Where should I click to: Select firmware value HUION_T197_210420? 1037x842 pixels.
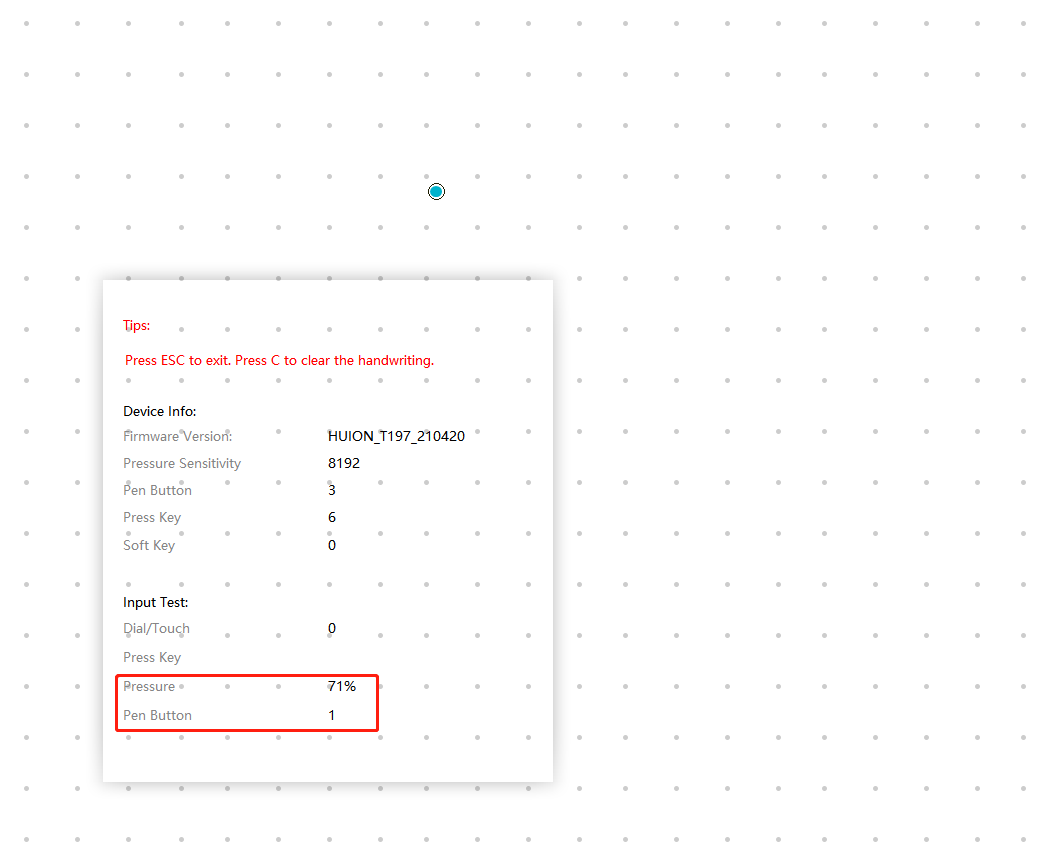click(x=396, y=437)
